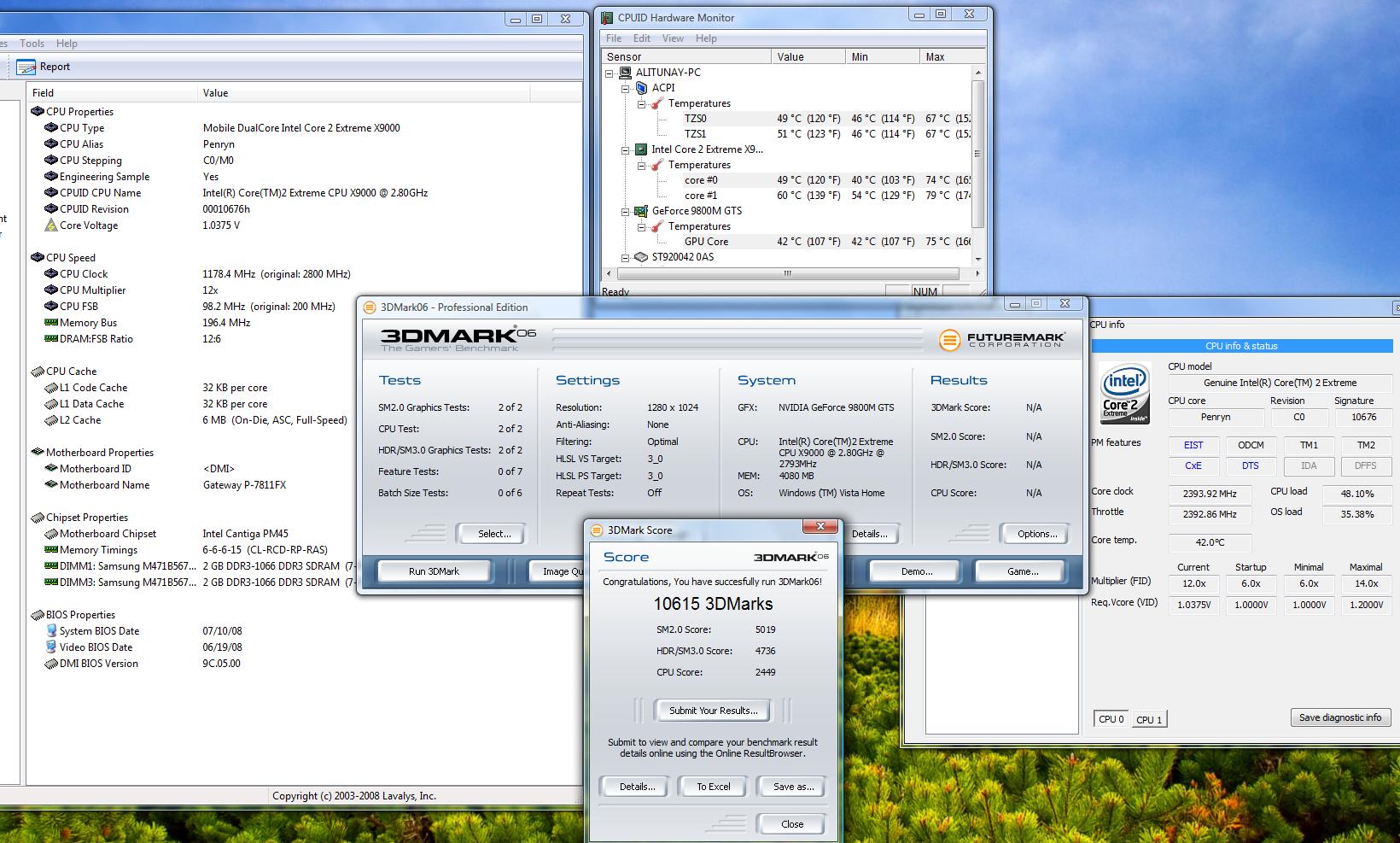Toggle the CxE PM feature
The height and width of the screenshot is (843, 1400).
pyautogui.click(x=1193, y=466)
